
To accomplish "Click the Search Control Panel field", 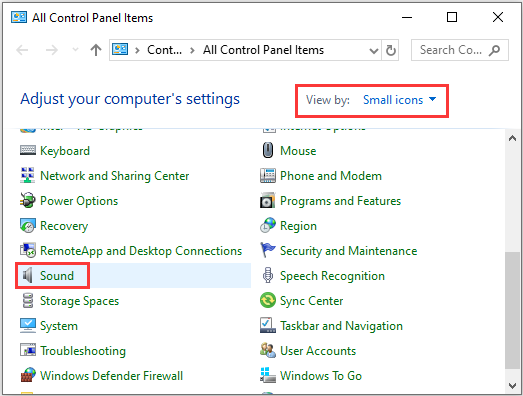I will 460,50.
